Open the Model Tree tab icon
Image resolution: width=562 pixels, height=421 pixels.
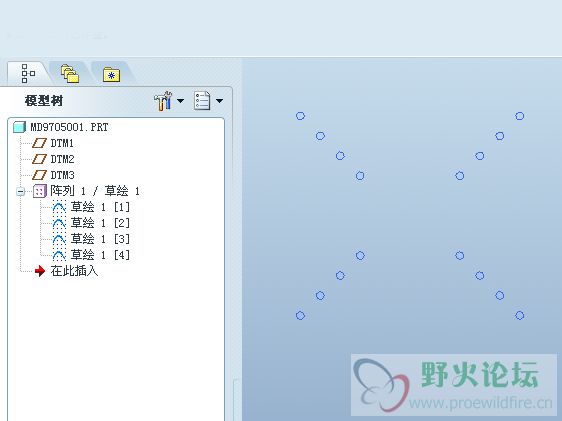(28, 73)
